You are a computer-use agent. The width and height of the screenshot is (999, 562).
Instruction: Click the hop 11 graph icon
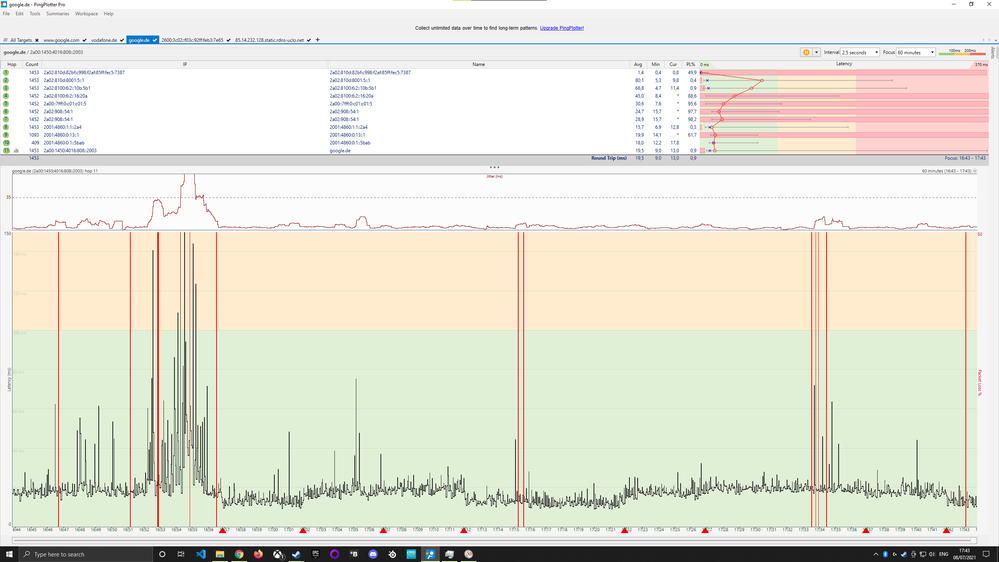click(15, 150)
